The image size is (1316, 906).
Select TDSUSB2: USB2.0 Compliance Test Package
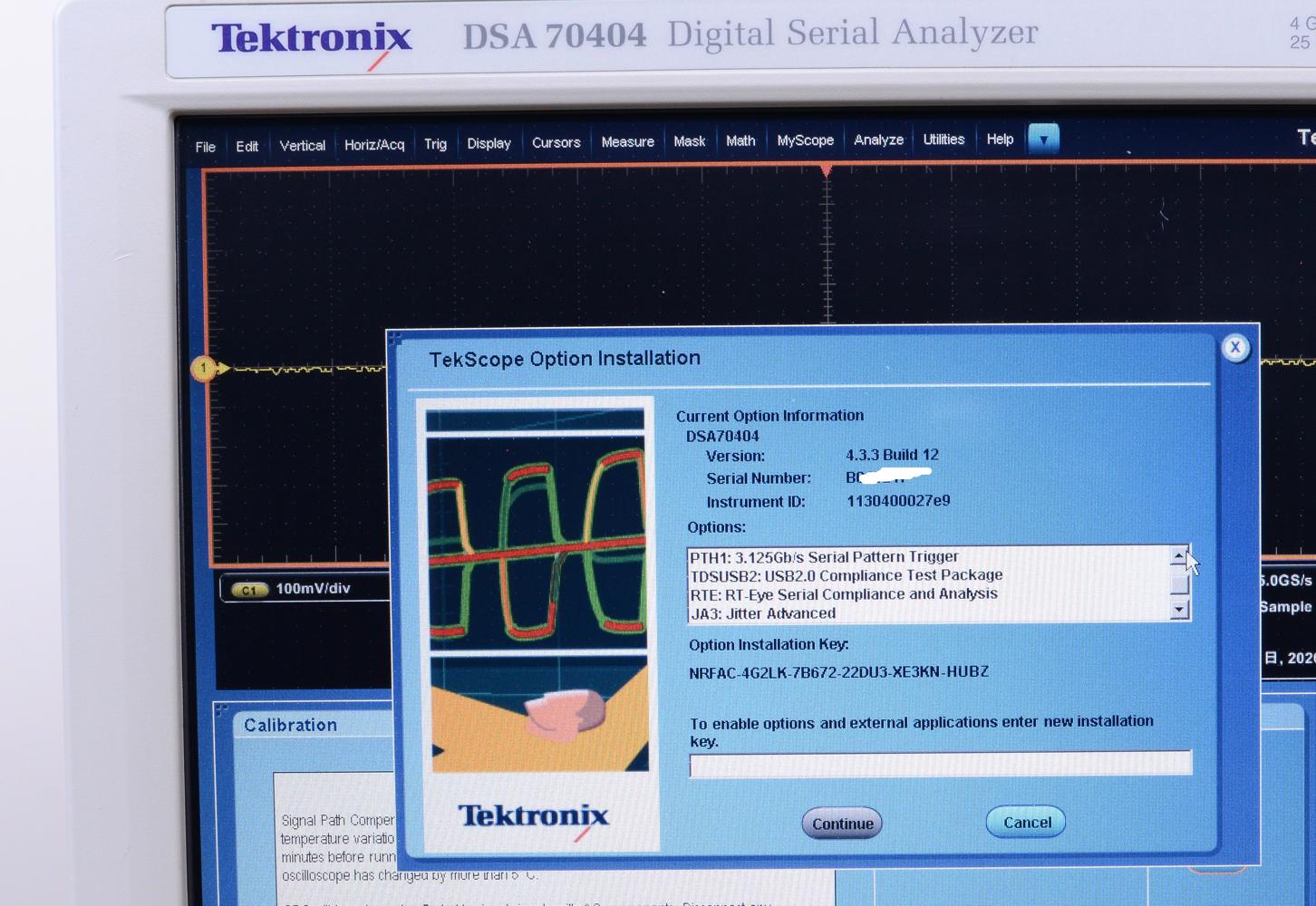click(x=847, y=575)
